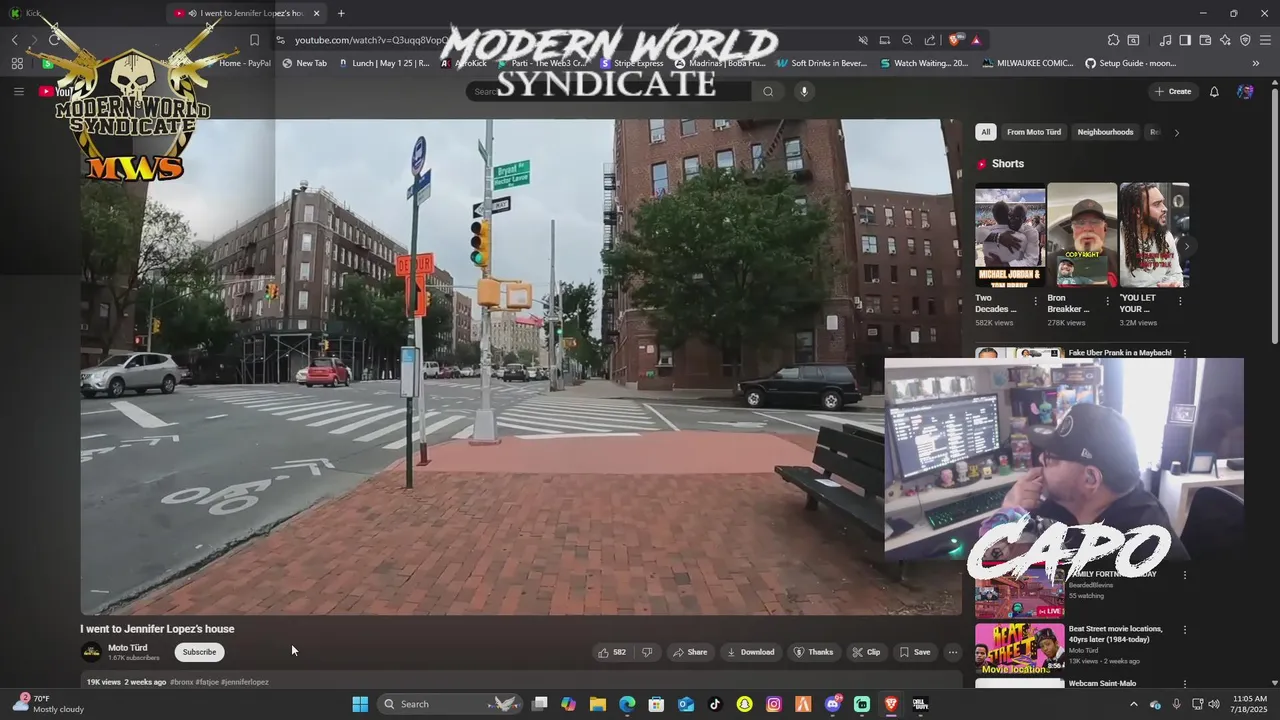1280x720 pixels.
Task: Open weather widget showing 70°F
Action: pos(48,704)
